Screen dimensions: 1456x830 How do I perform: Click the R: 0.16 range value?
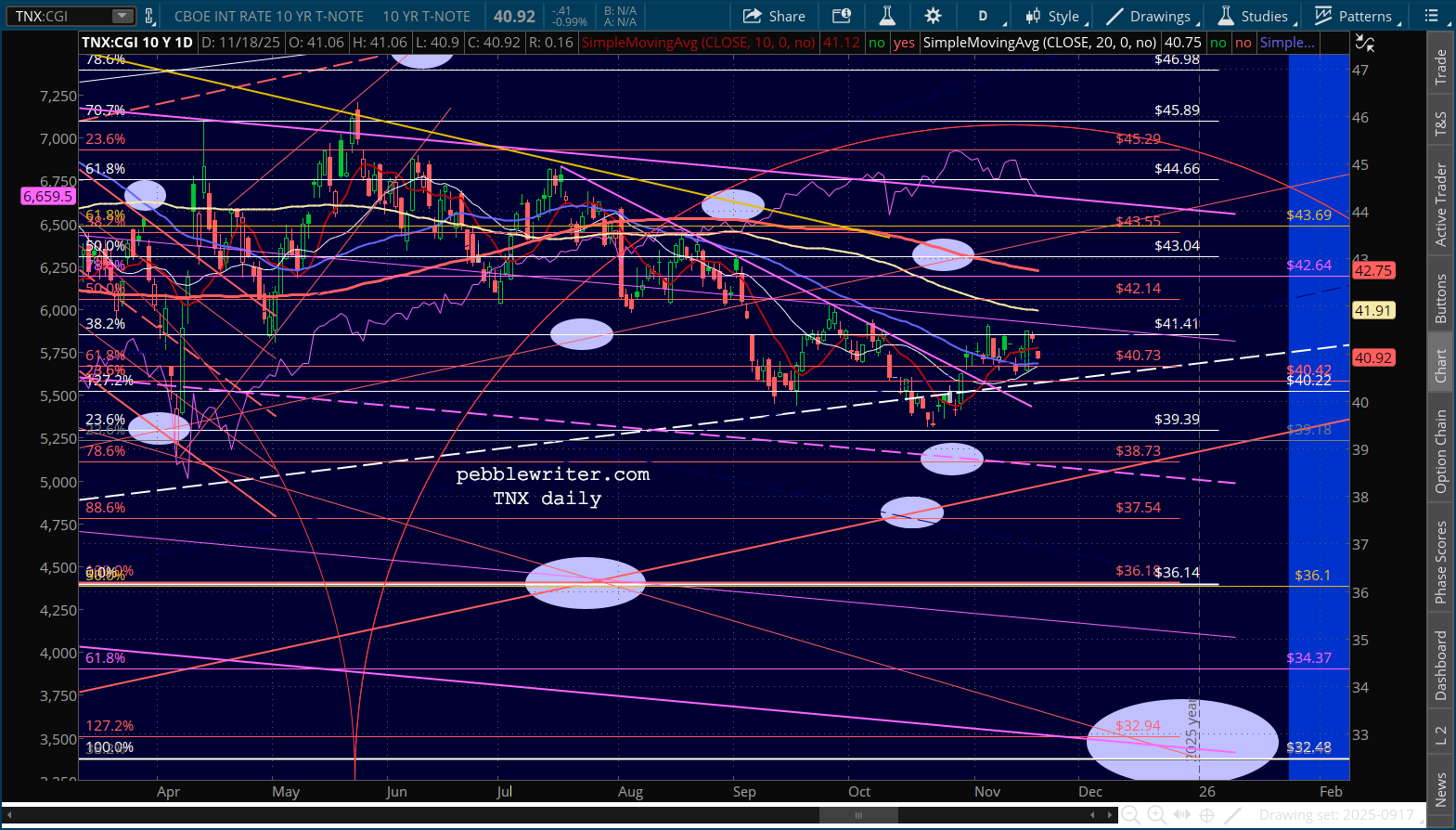(x=551, y=43)
